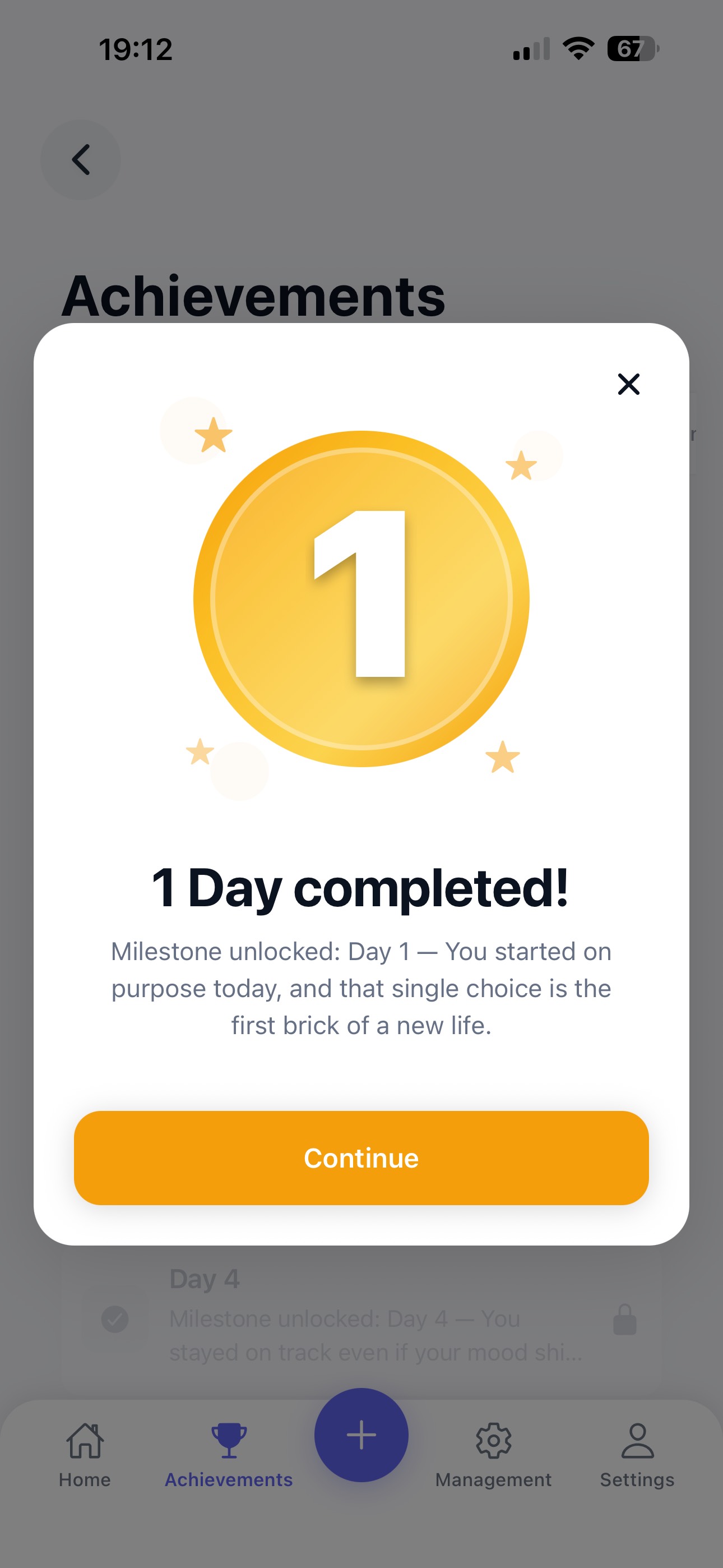Go back using the left chevron arrow

[x=80, y=159]
